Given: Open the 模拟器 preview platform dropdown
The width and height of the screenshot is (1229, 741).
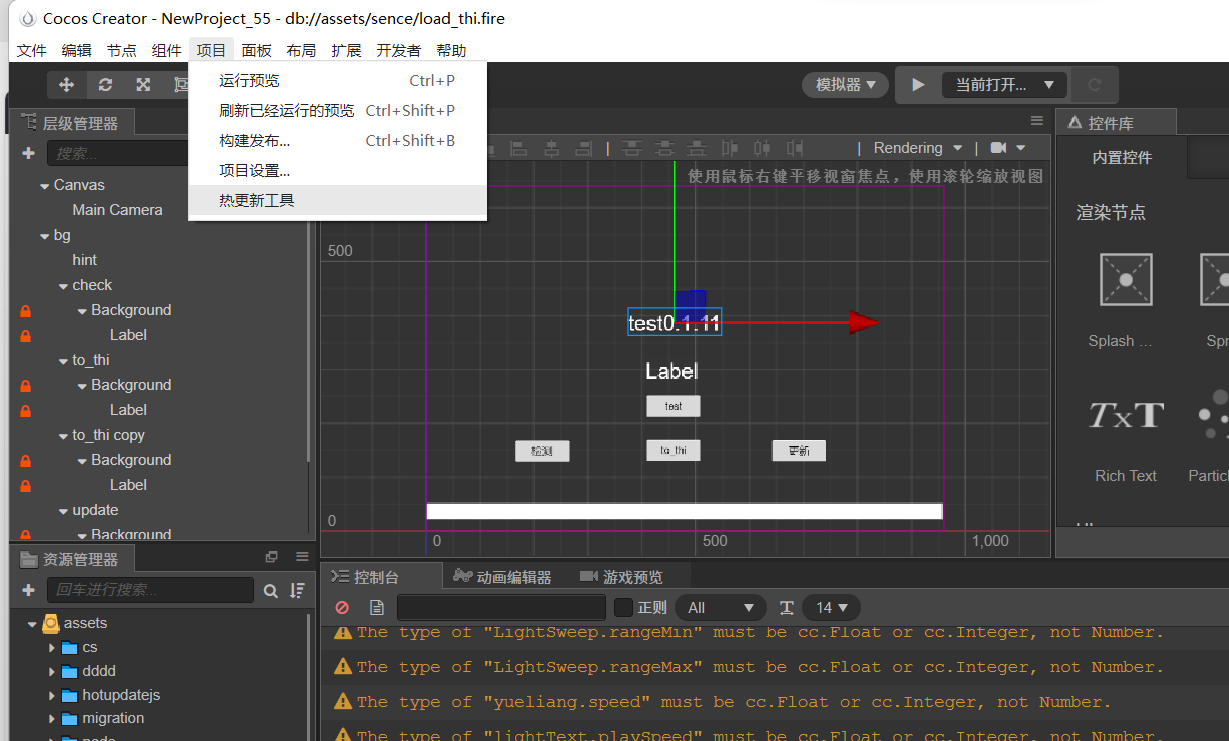Looking at the screenshot, I should (846, 85).
